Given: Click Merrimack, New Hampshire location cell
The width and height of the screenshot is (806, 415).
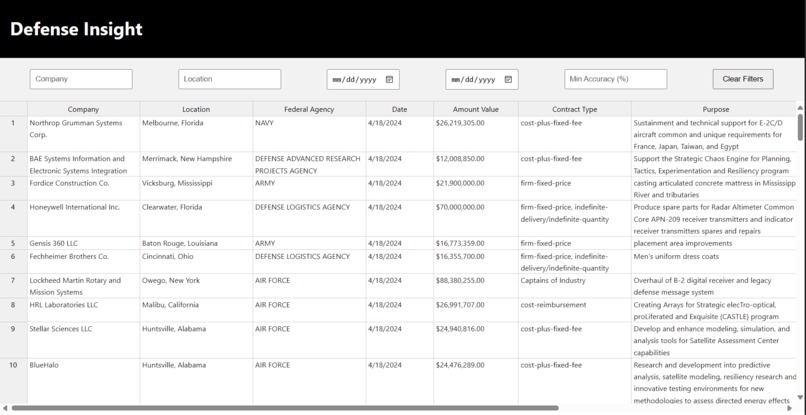Looking at the screenshot, I should pyautogui.click(x=196, y=164).
